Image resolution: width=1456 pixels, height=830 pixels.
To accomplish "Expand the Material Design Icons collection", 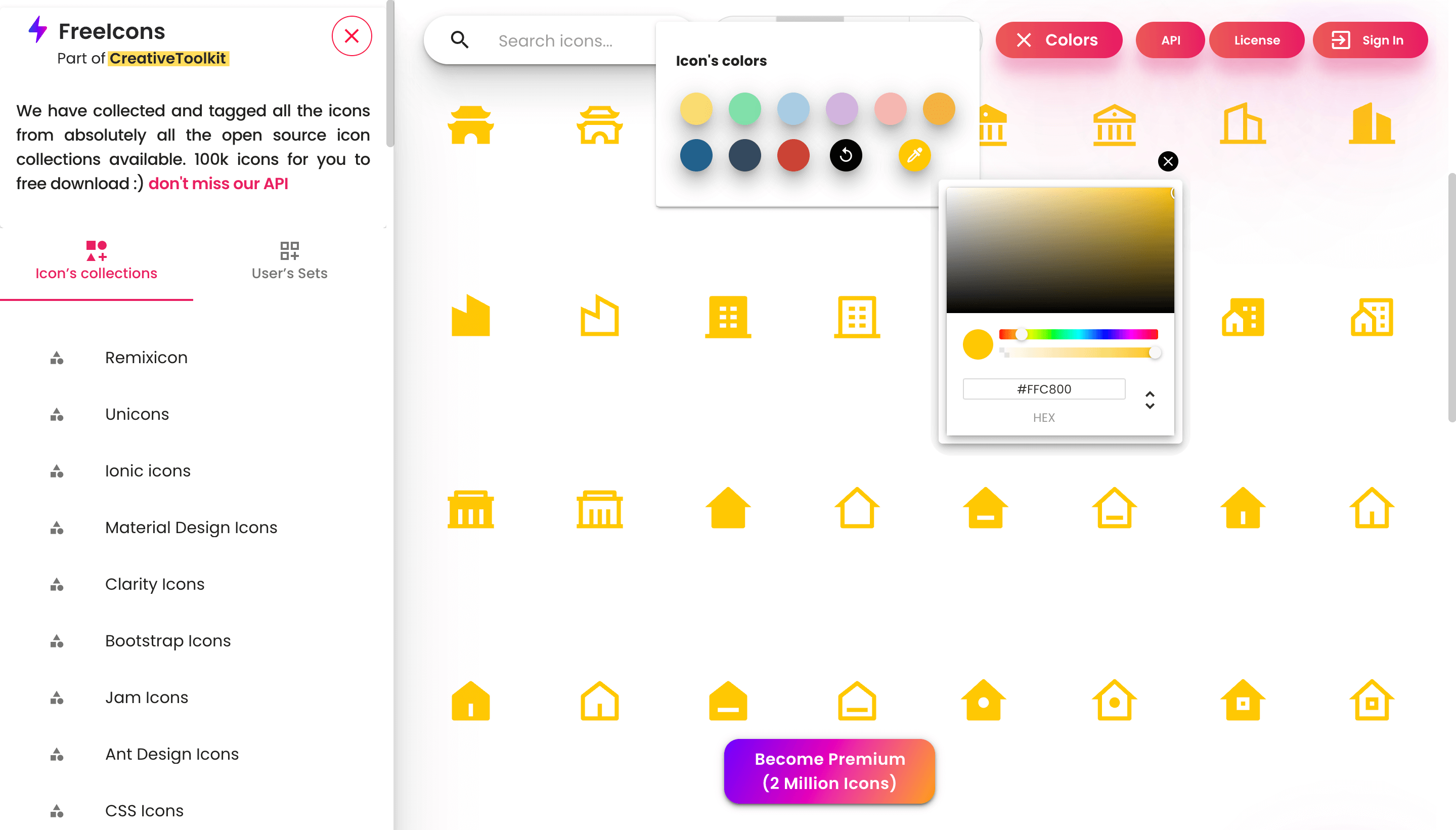I will pyautogui.click(x=192, y=527).
